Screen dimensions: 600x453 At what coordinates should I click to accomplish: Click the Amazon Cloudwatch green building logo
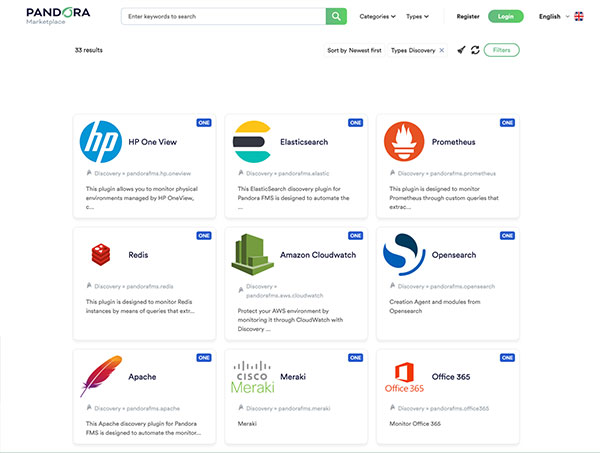(253, 254)
